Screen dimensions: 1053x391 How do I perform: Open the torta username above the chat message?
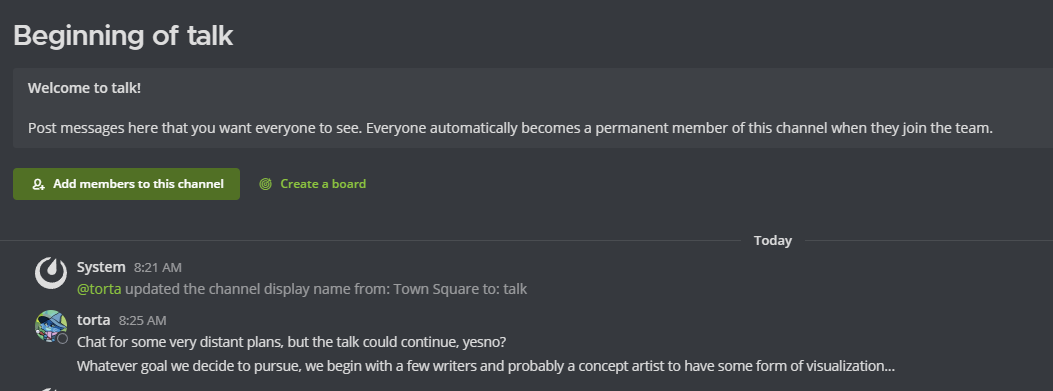coord(93,320)
